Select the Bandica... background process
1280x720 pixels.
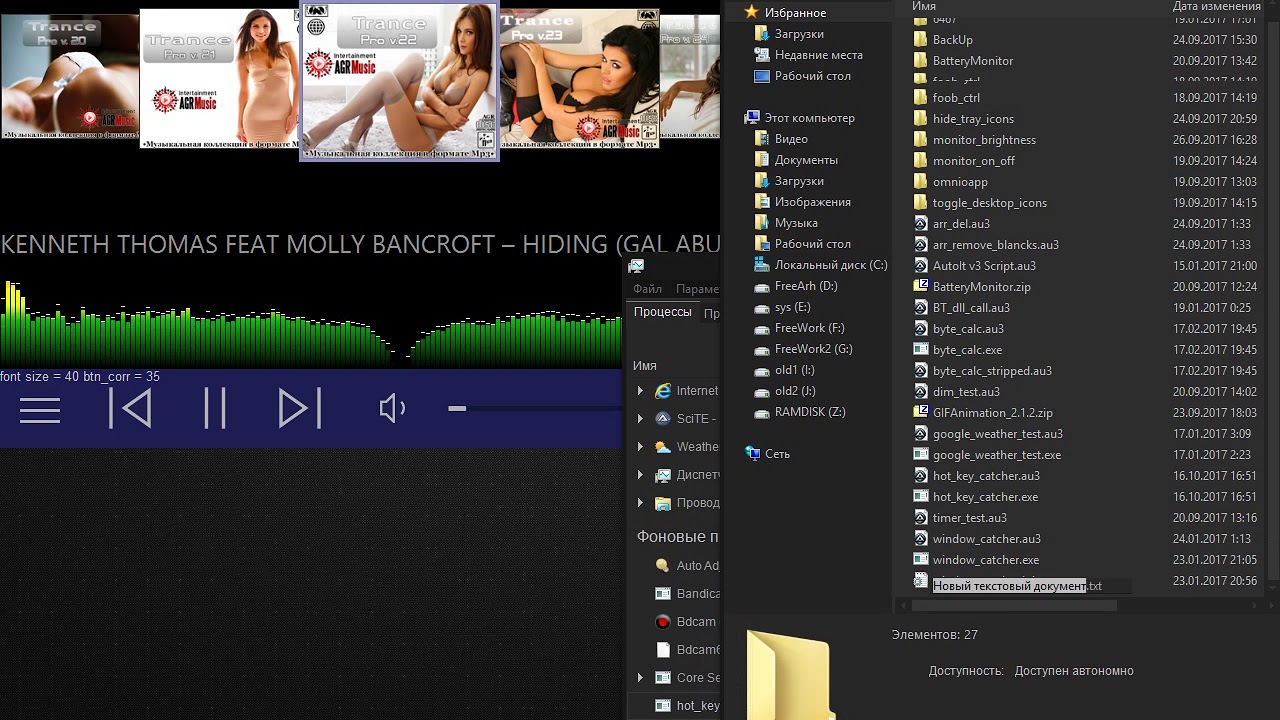tap(687, 593)
